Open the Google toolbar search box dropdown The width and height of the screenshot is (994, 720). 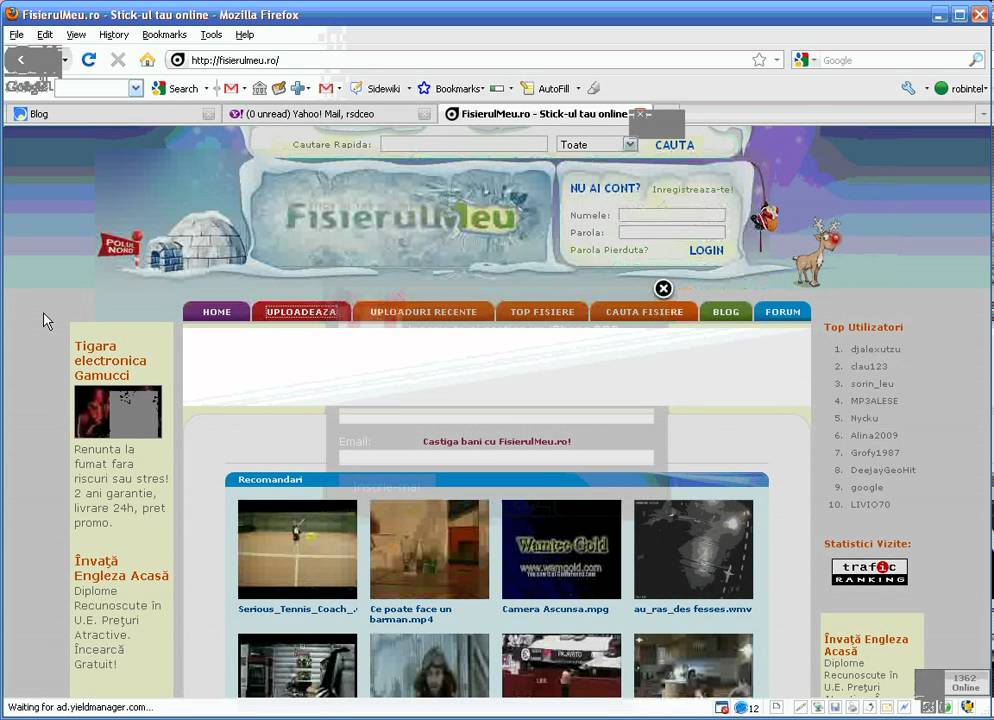[136, 89]
